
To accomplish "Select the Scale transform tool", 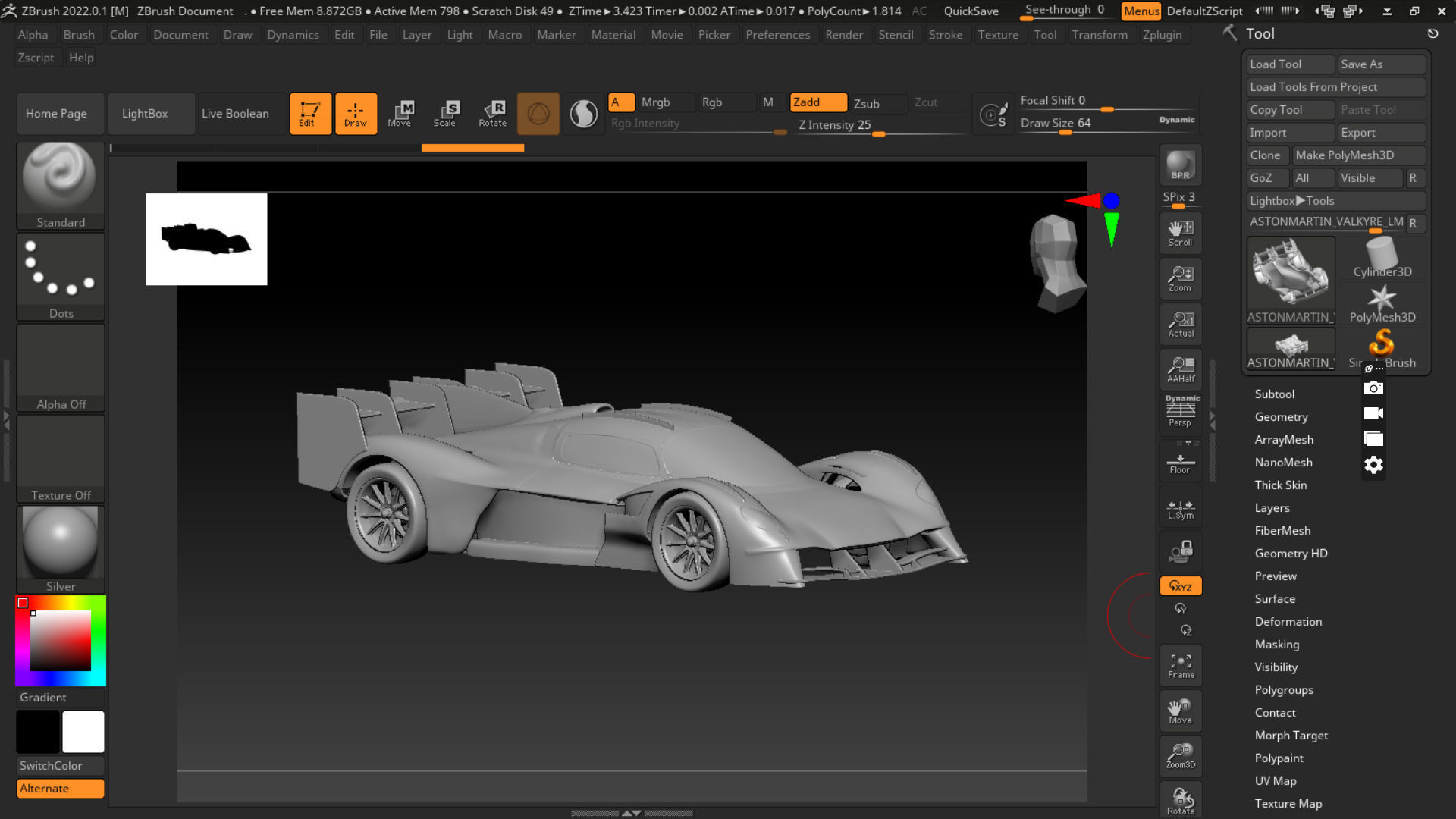I will coord(445,114).
